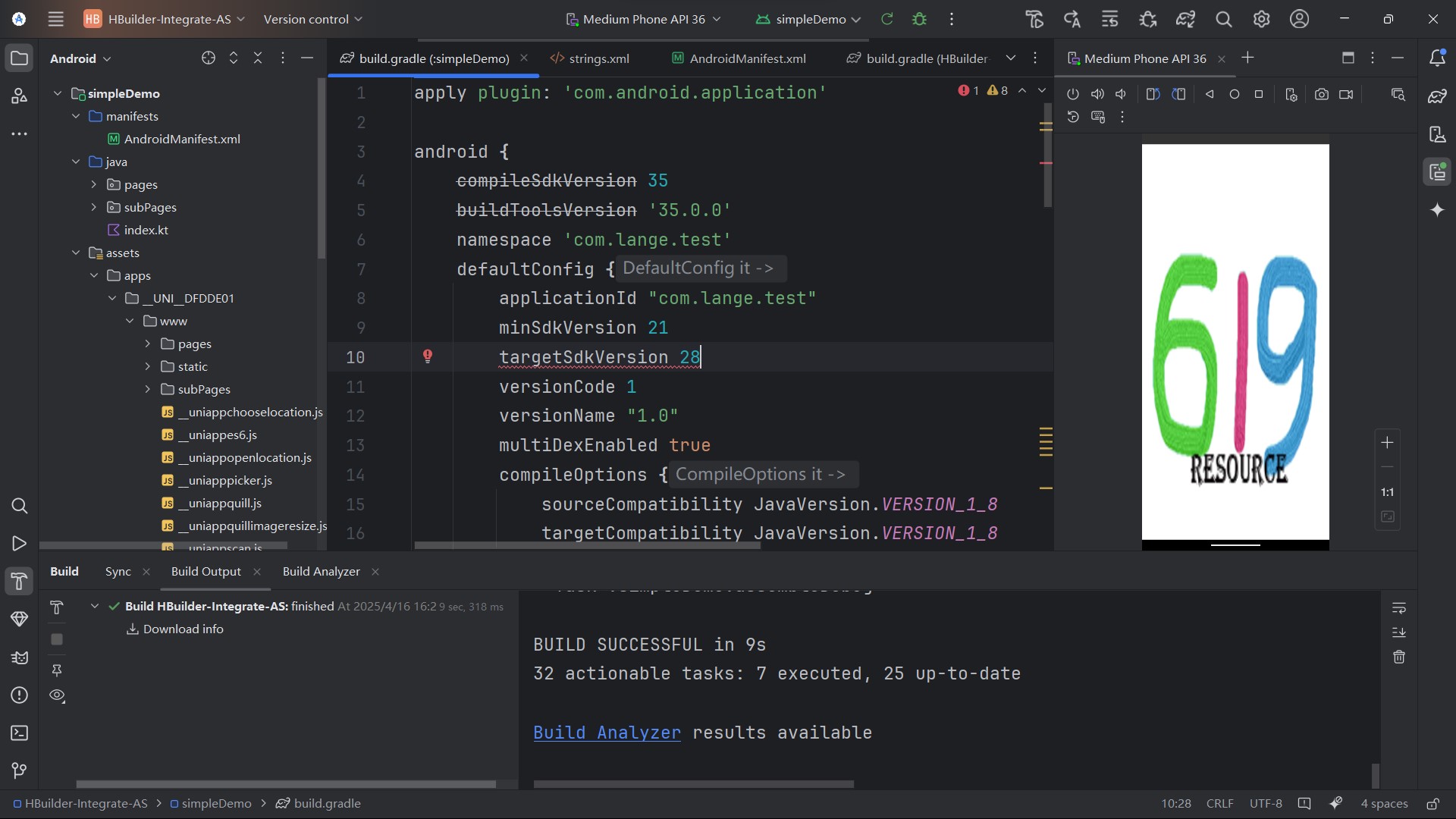Click the Download info entry
Viewport: 1456px width, 819px height.
pyautogui.click(x=183, y=629)
